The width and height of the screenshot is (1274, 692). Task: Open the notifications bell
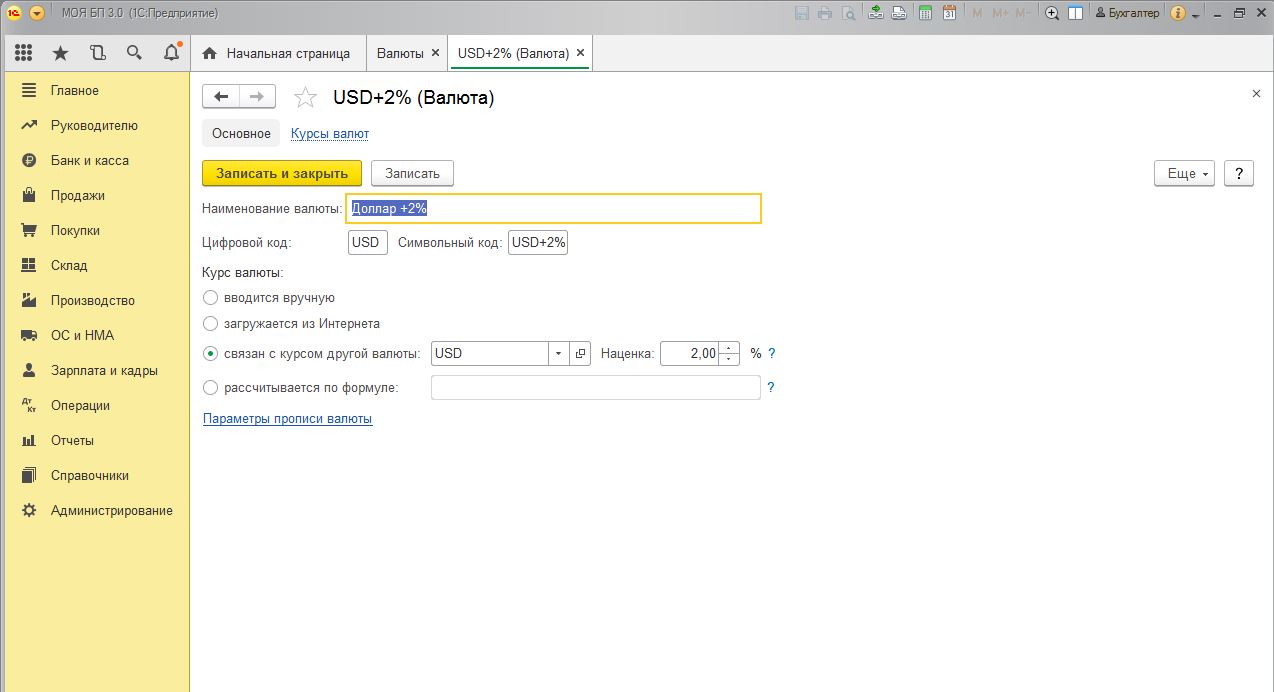pyautogui.click(x=171, y=53)
